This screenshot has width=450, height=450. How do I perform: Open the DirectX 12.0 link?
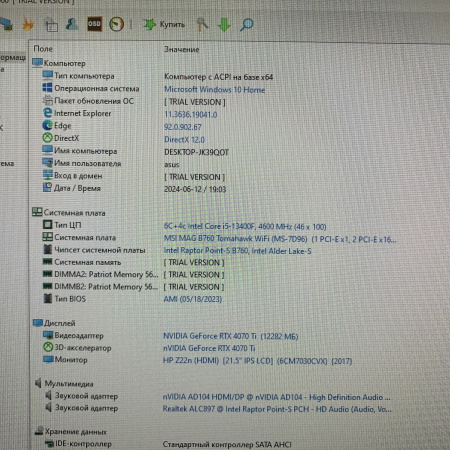[184, 140]
